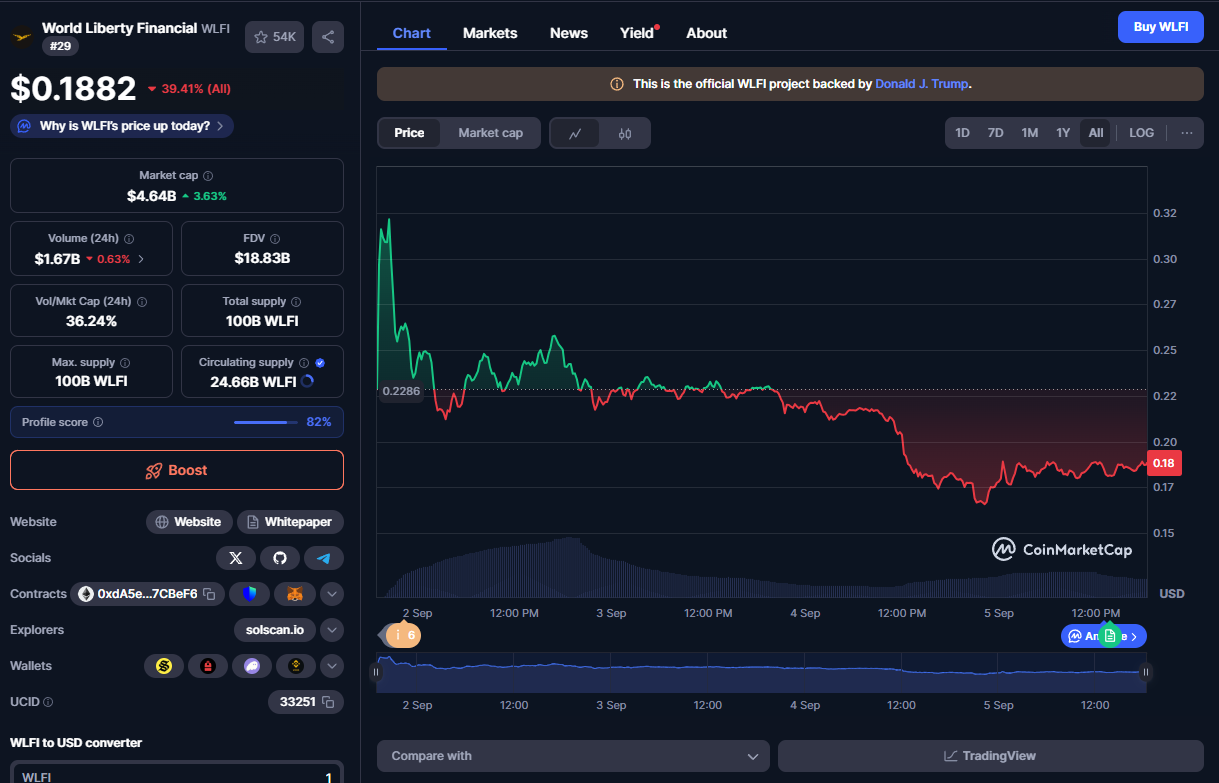
Task: Click left handle of range navigator
Action: point(376,672)
